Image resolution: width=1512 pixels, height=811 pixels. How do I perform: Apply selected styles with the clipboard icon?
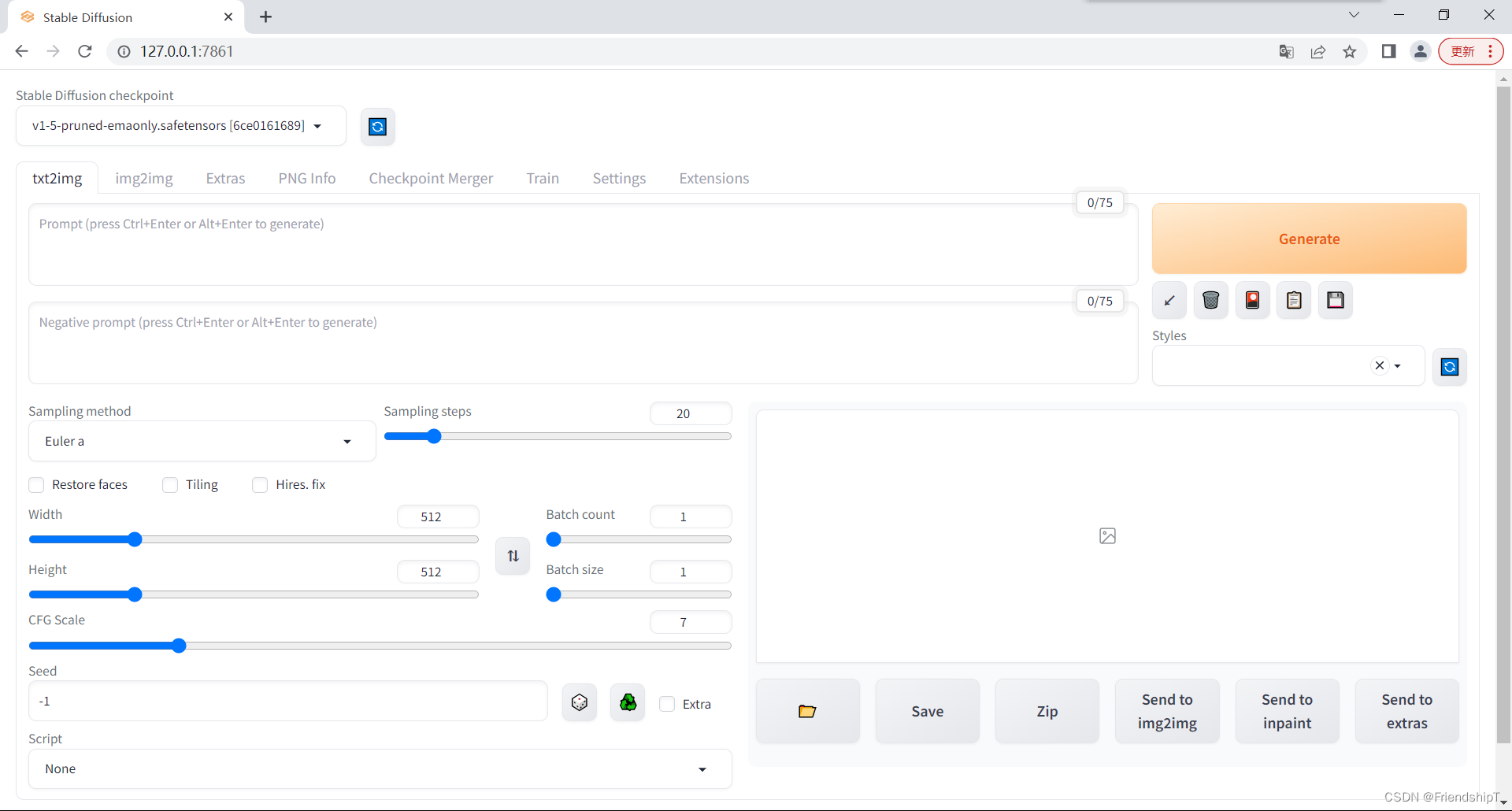pyautogui.click(x=1294, y=300)
